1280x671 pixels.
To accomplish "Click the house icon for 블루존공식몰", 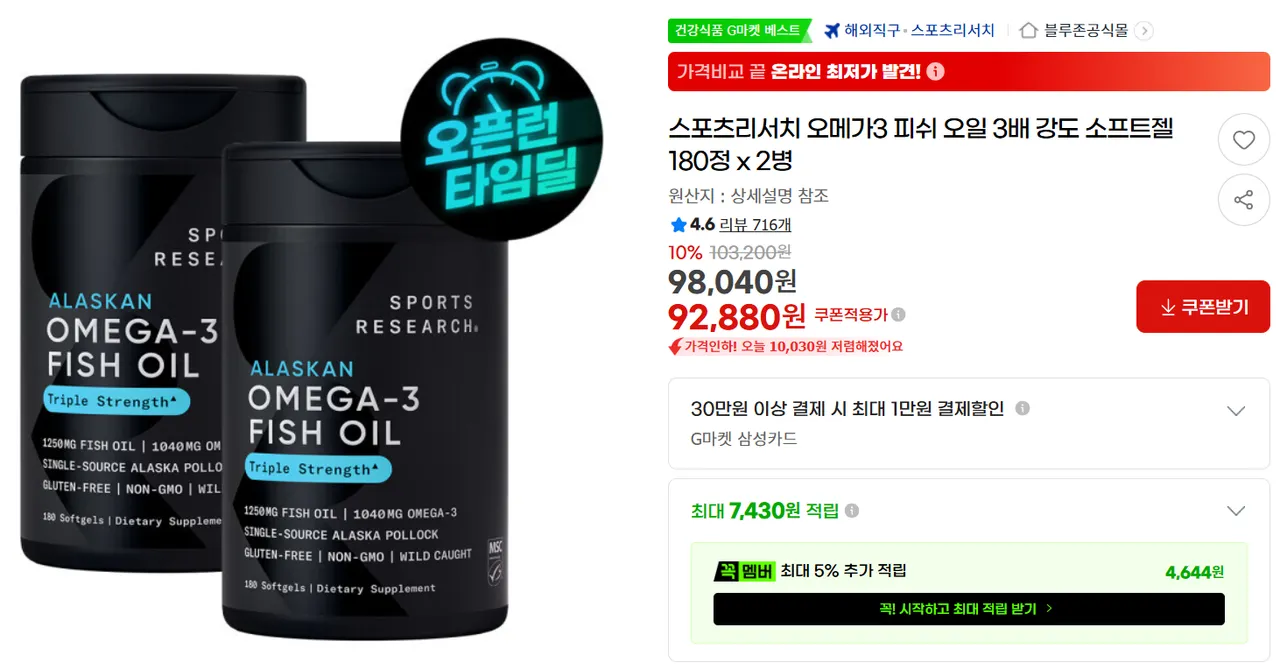I will point(1028,30).
